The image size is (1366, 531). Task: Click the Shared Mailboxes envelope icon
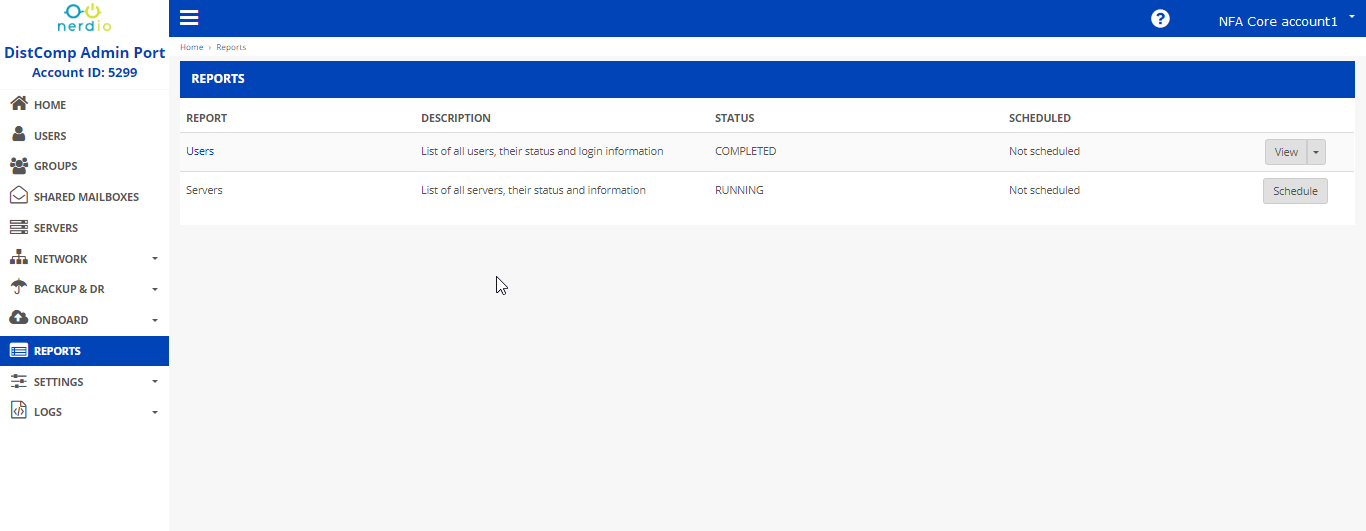(x=18, y=197)
